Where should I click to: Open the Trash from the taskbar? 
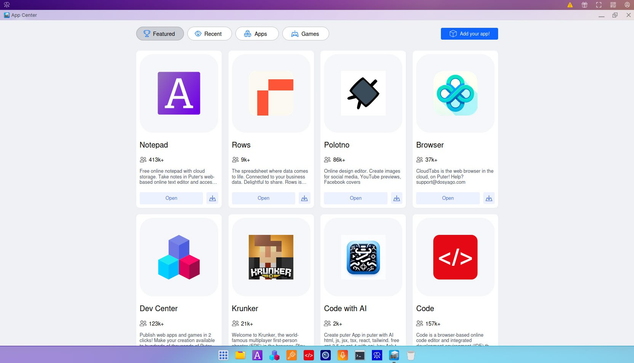411,355
